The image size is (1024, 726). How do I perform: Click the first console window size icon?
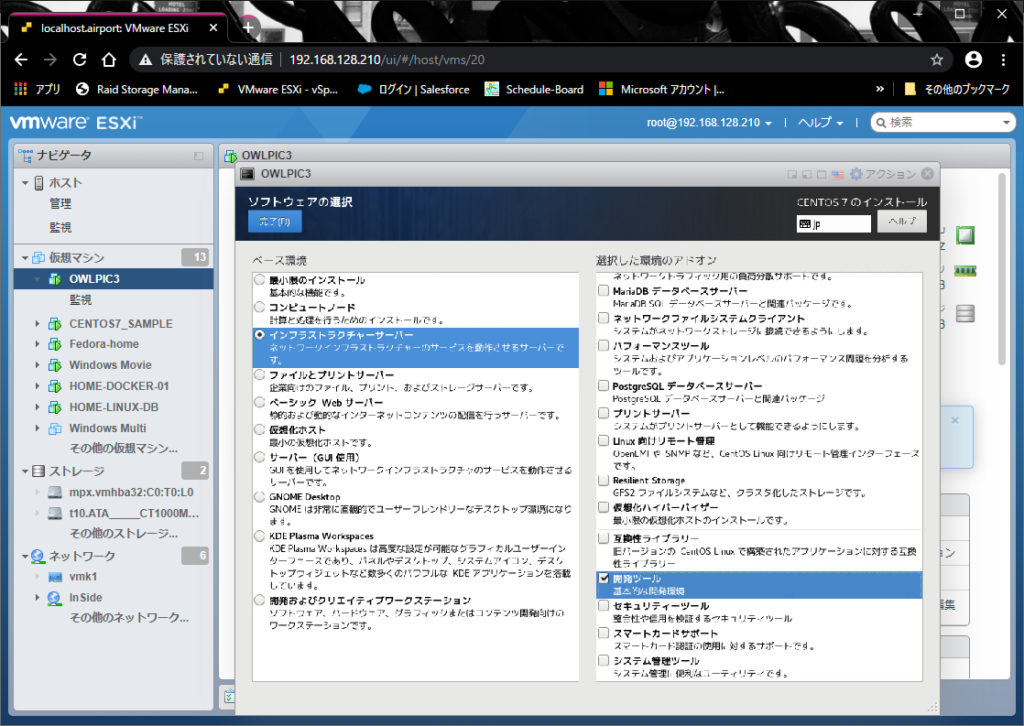tap(792, 174)
